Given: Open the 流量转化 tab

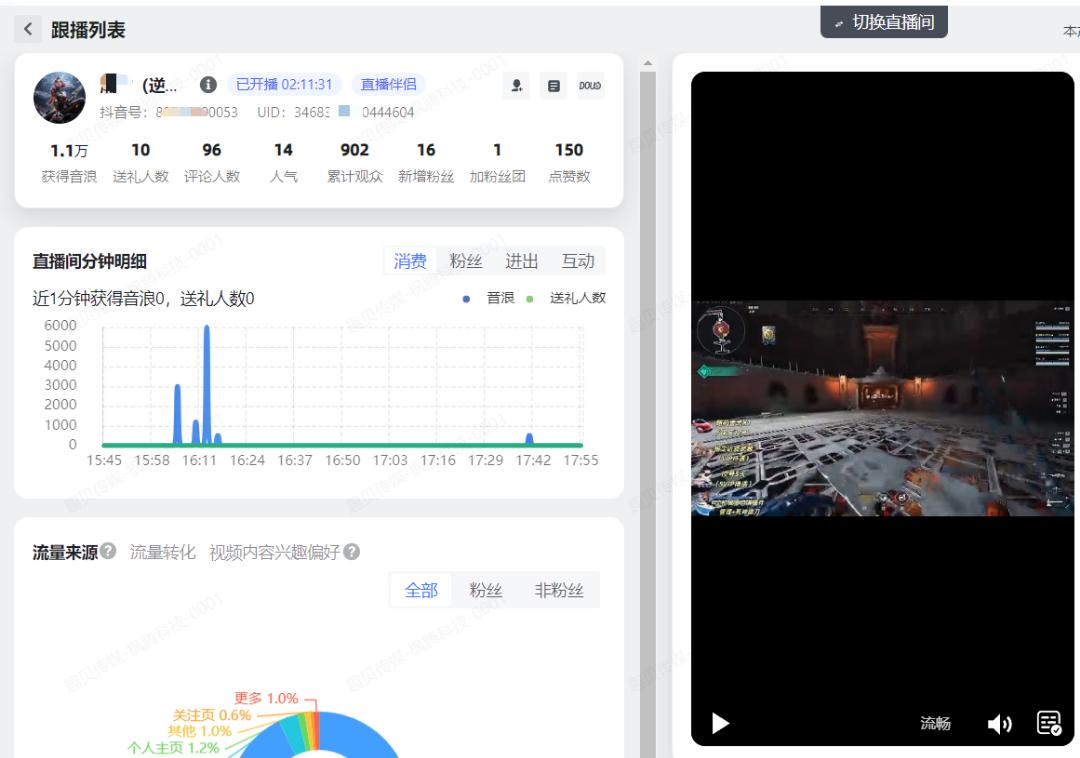Looking at the screenshot, I should click(x=163, y=552).
